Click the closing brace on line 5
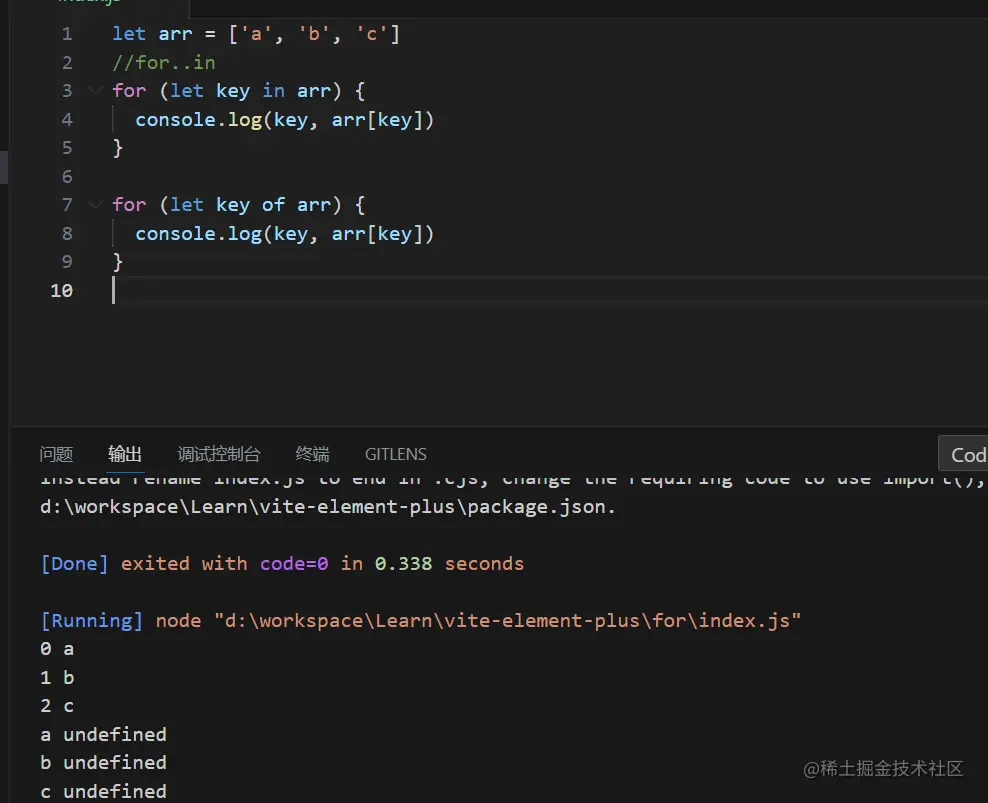 118,148
